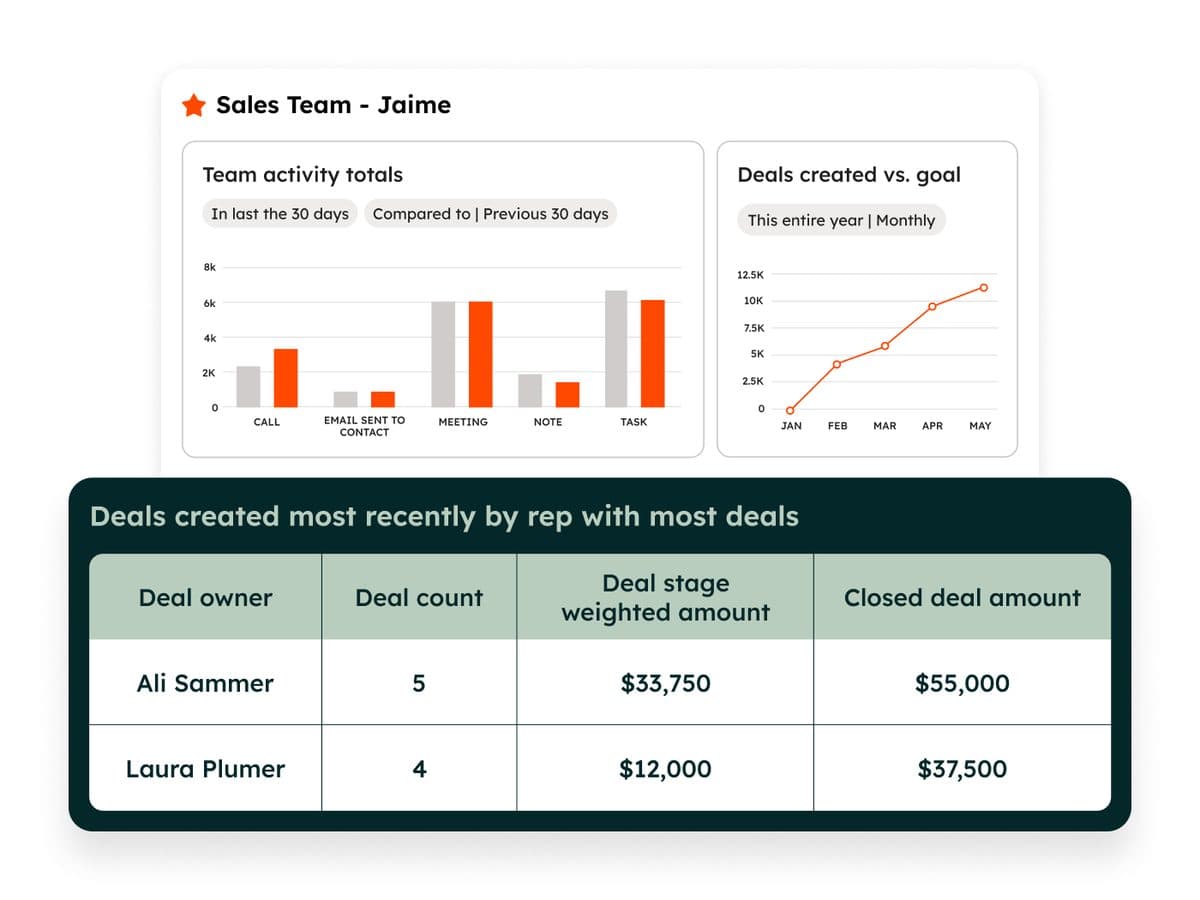Click the JAN data point on line chart

[790, 410]
